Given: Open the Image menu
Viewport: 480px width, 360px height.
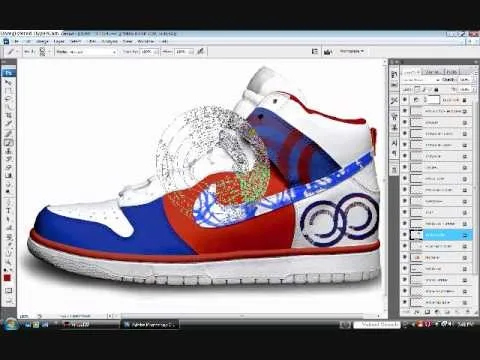Looking at the screenshot, I should click(42, 41).
